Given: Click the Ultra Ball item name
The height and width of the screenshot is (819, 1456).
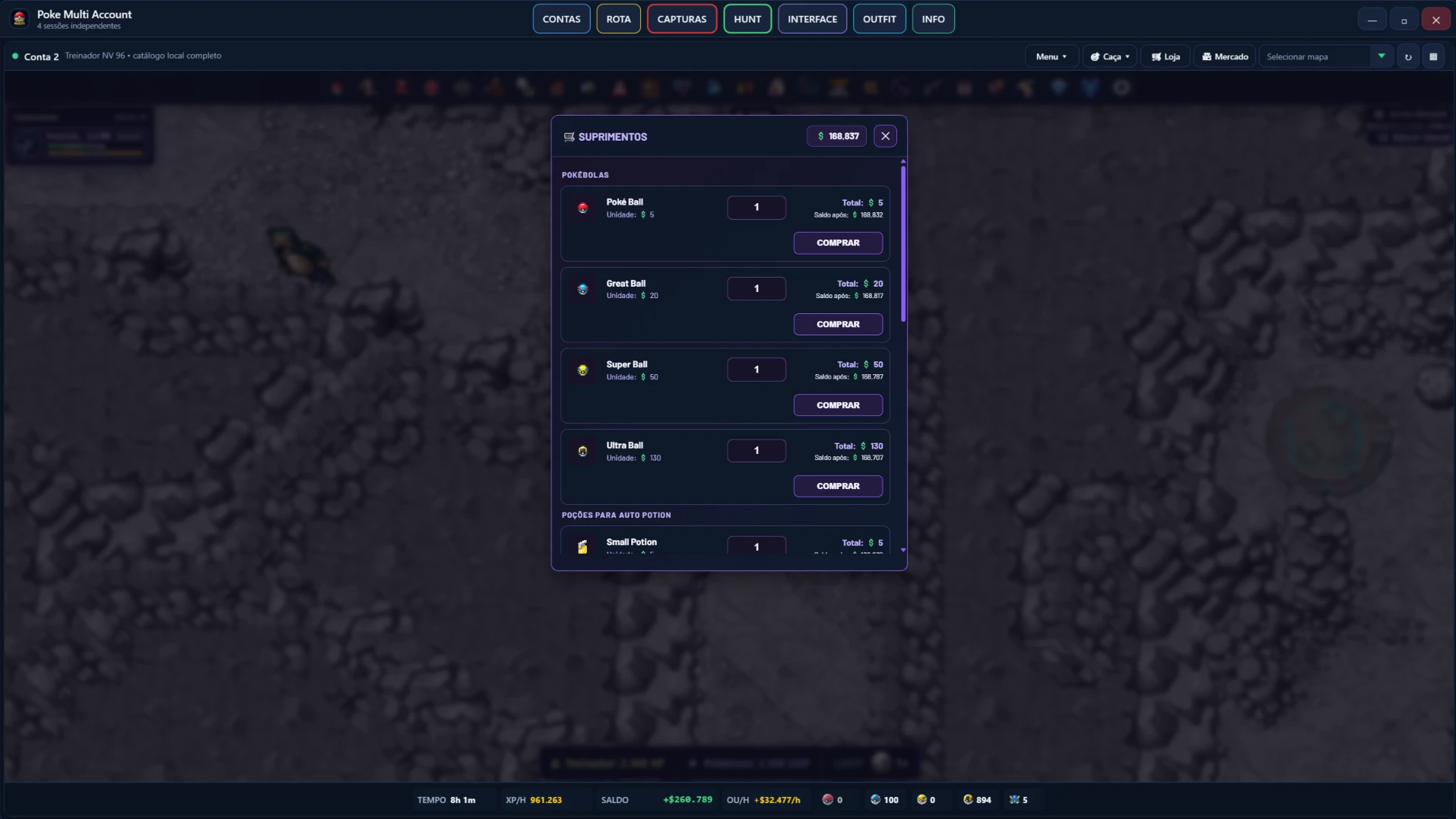Looking at the screenshot, I should coord(624,446).
